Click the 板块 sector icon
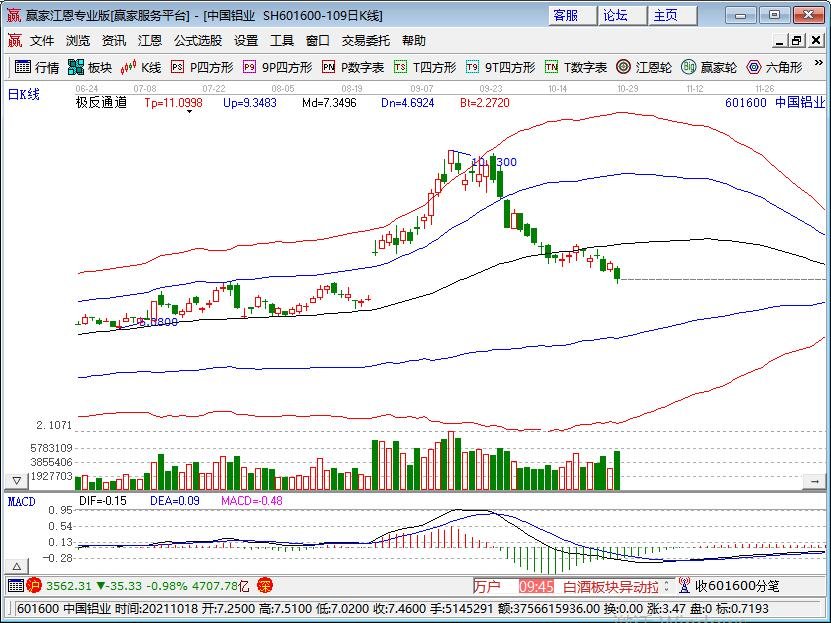The height and width of the screenshot is (623, 831). click(88, 67)
